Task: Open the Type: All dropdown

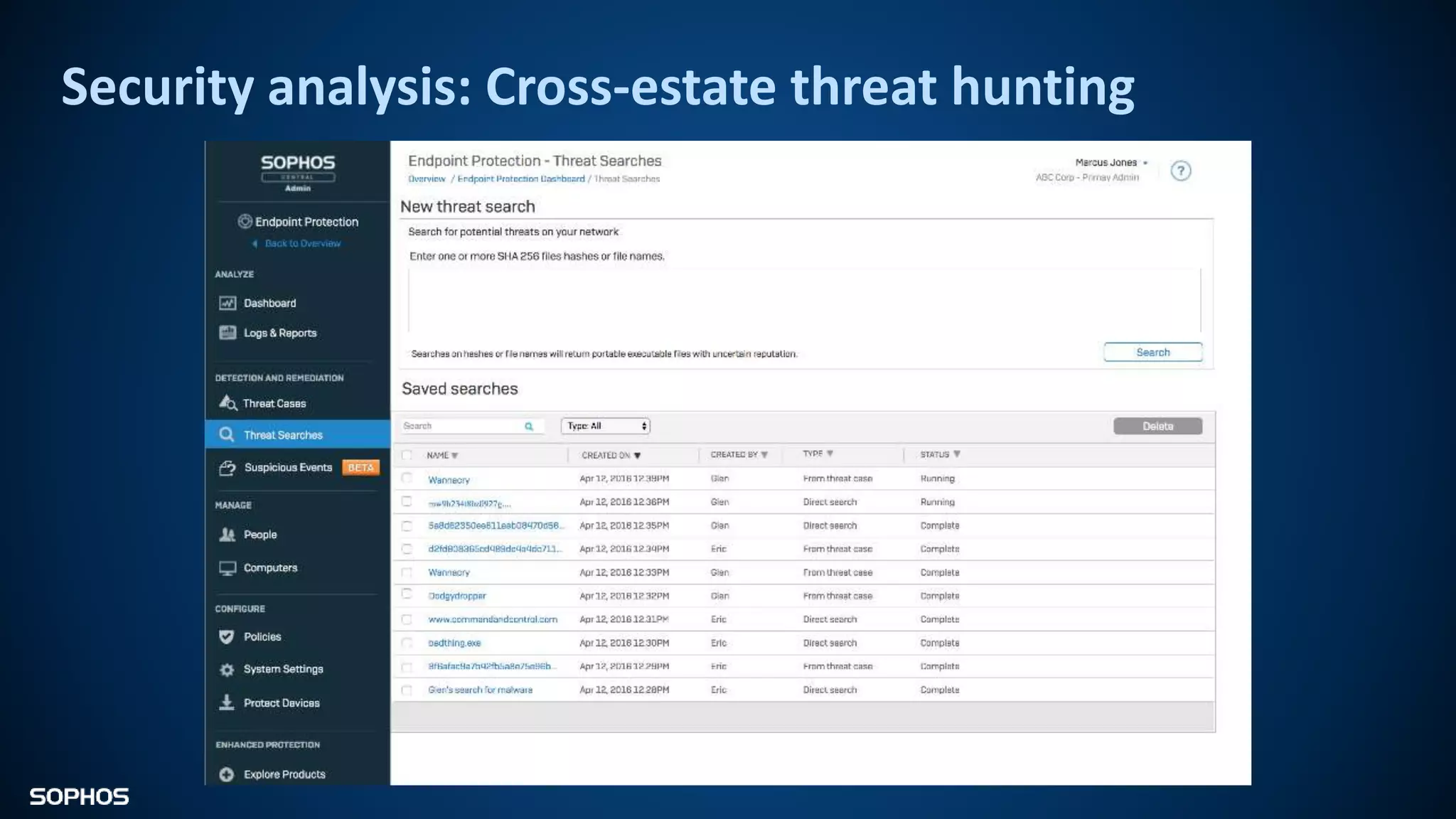Action: (606, 426)
